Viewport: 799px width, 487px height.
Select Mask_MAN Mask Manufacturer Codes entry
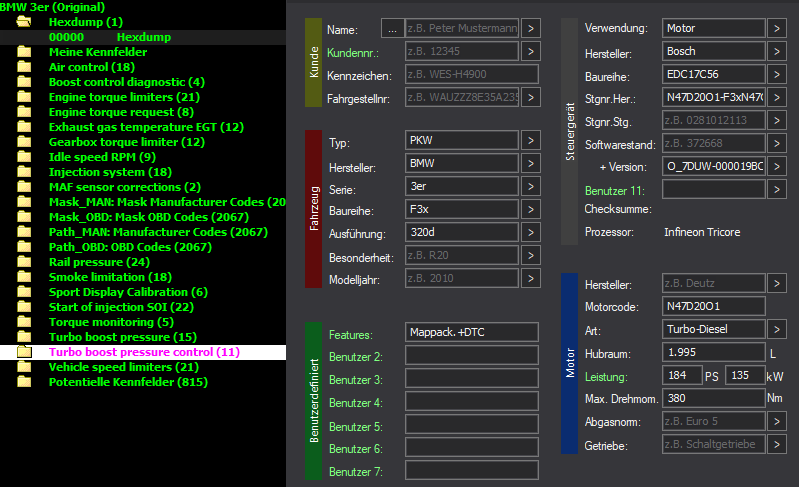(167, 202)
